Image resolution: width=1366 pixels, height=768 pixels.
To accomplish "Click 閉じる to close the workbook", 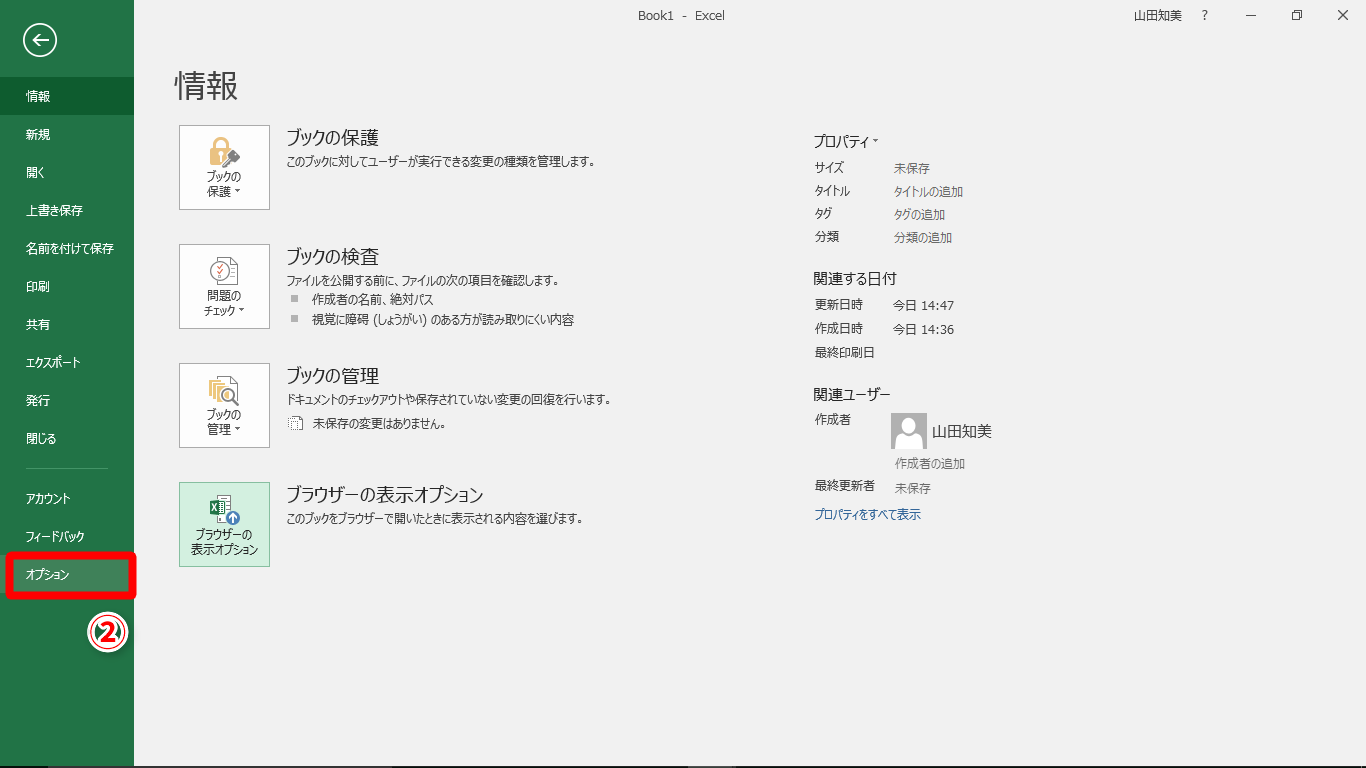I will [67, 438].
